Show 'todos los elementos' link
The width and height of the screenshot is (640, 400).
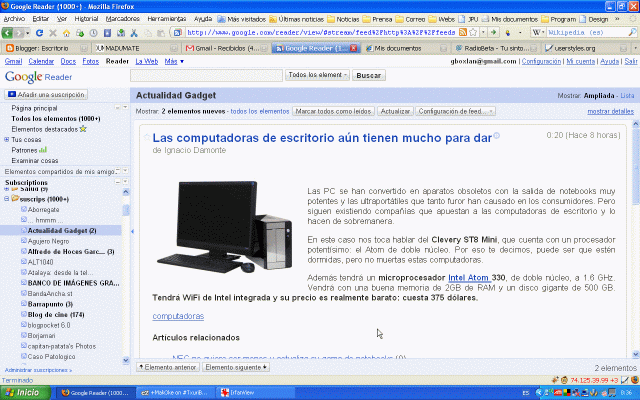(x=260, y=111)
